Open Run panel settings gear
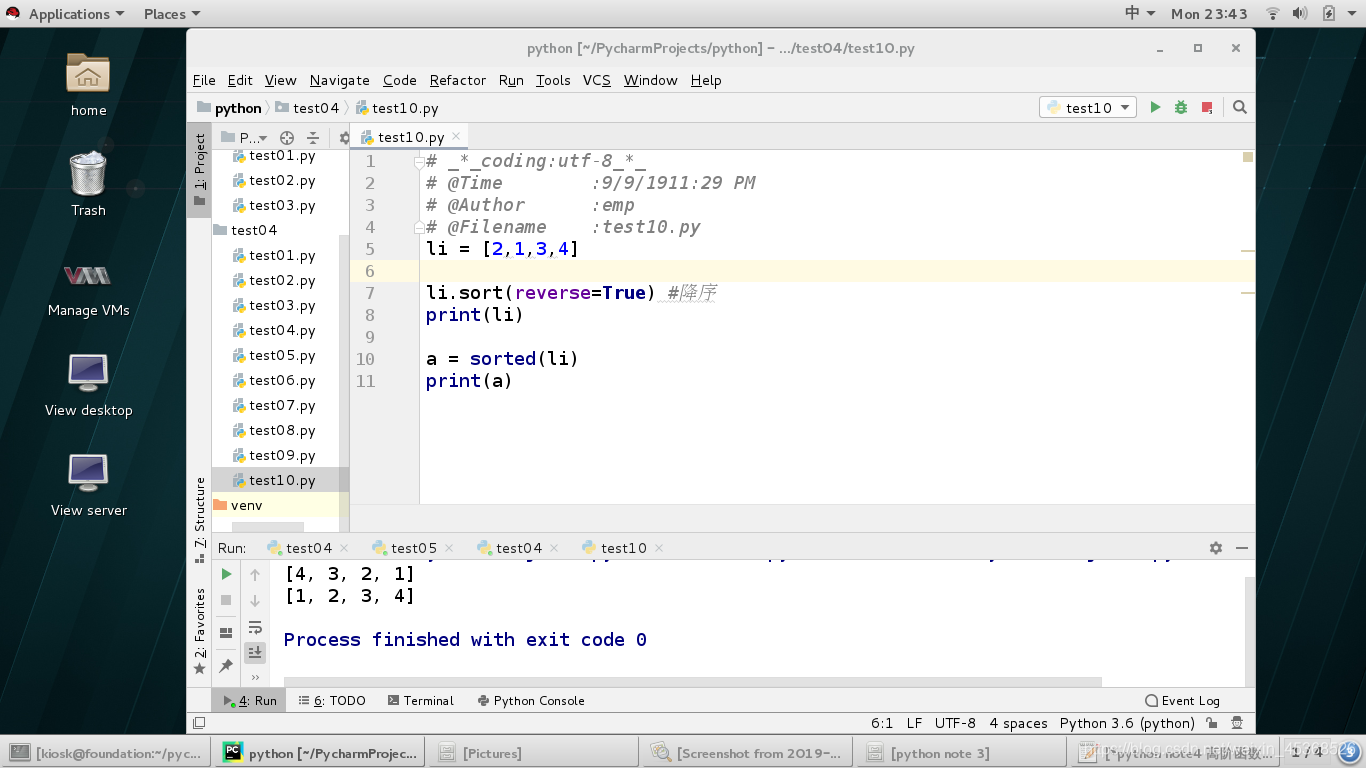This screenshot has height=768, width=1366. point(1216,548)
